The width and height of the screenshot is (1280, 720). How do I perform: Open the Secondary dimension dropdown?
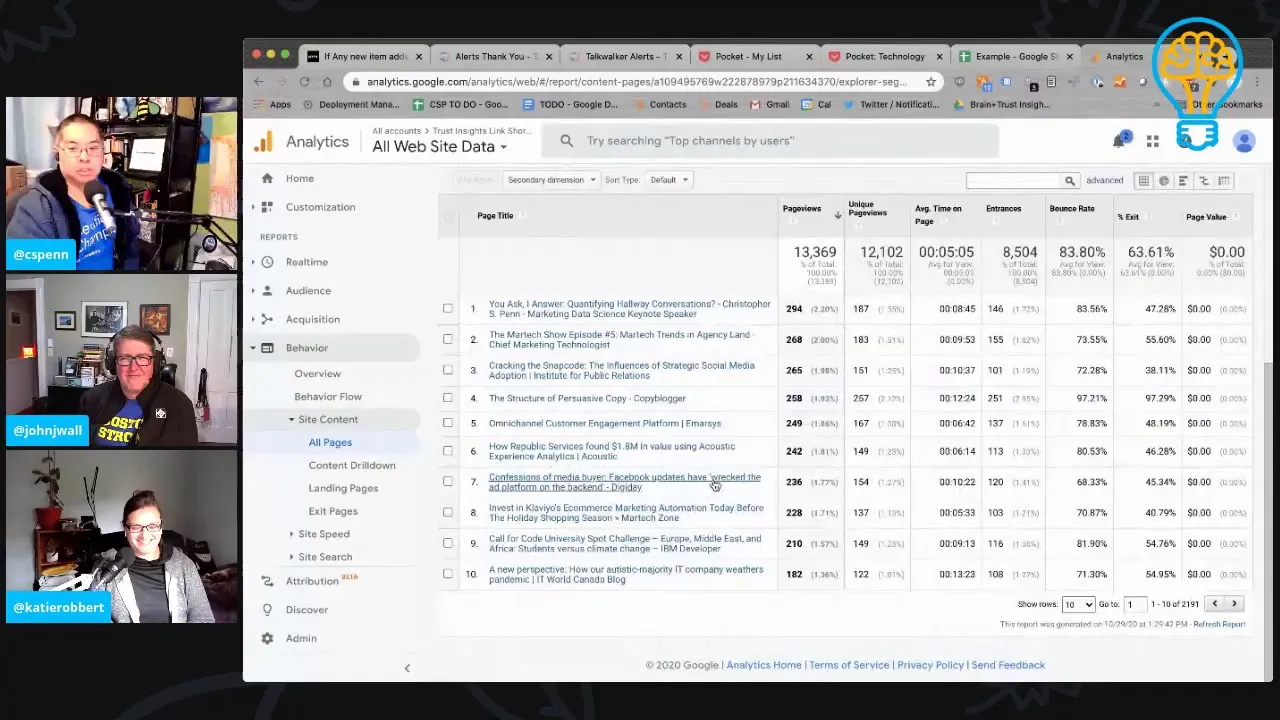pyautogui.click(x=551, y=180)
